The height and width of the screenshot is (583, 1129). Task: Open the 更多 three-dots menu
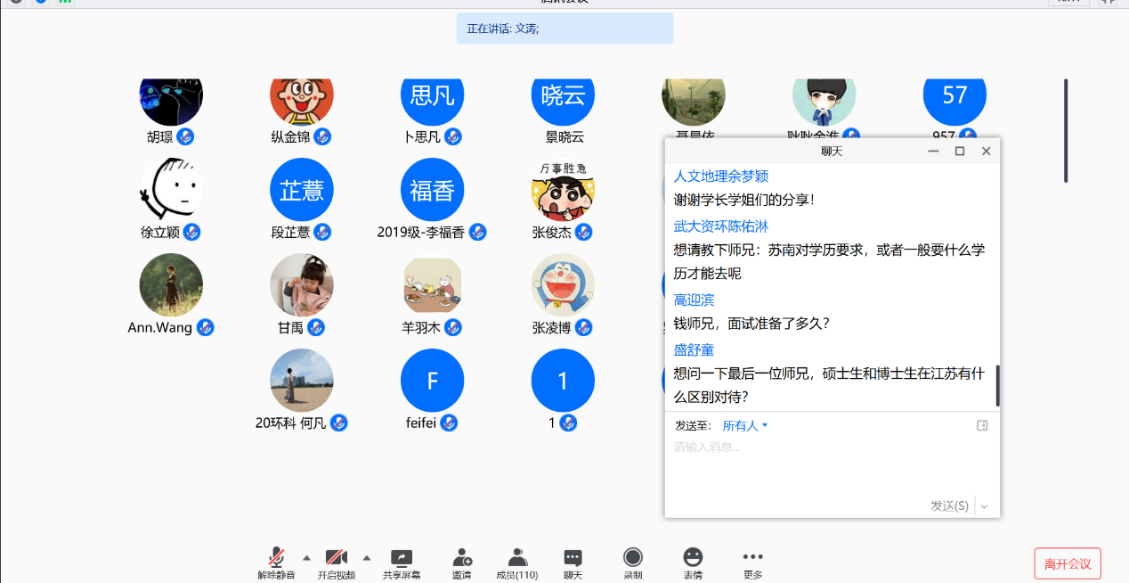point(752,557)
